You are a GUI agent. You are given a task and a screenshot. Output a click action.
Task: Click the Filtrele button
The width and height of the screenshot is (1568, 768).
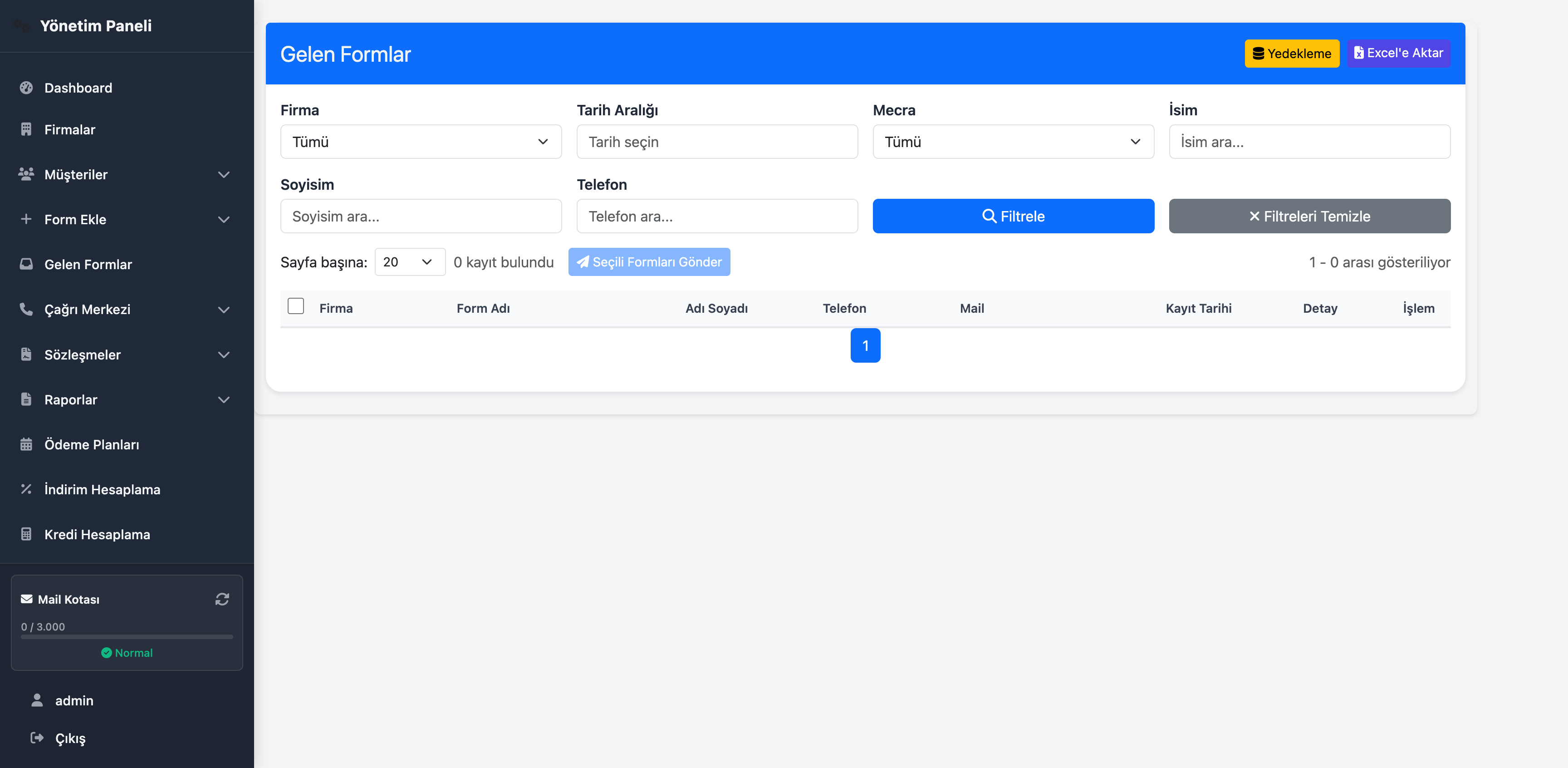[x=1013, y=216]
